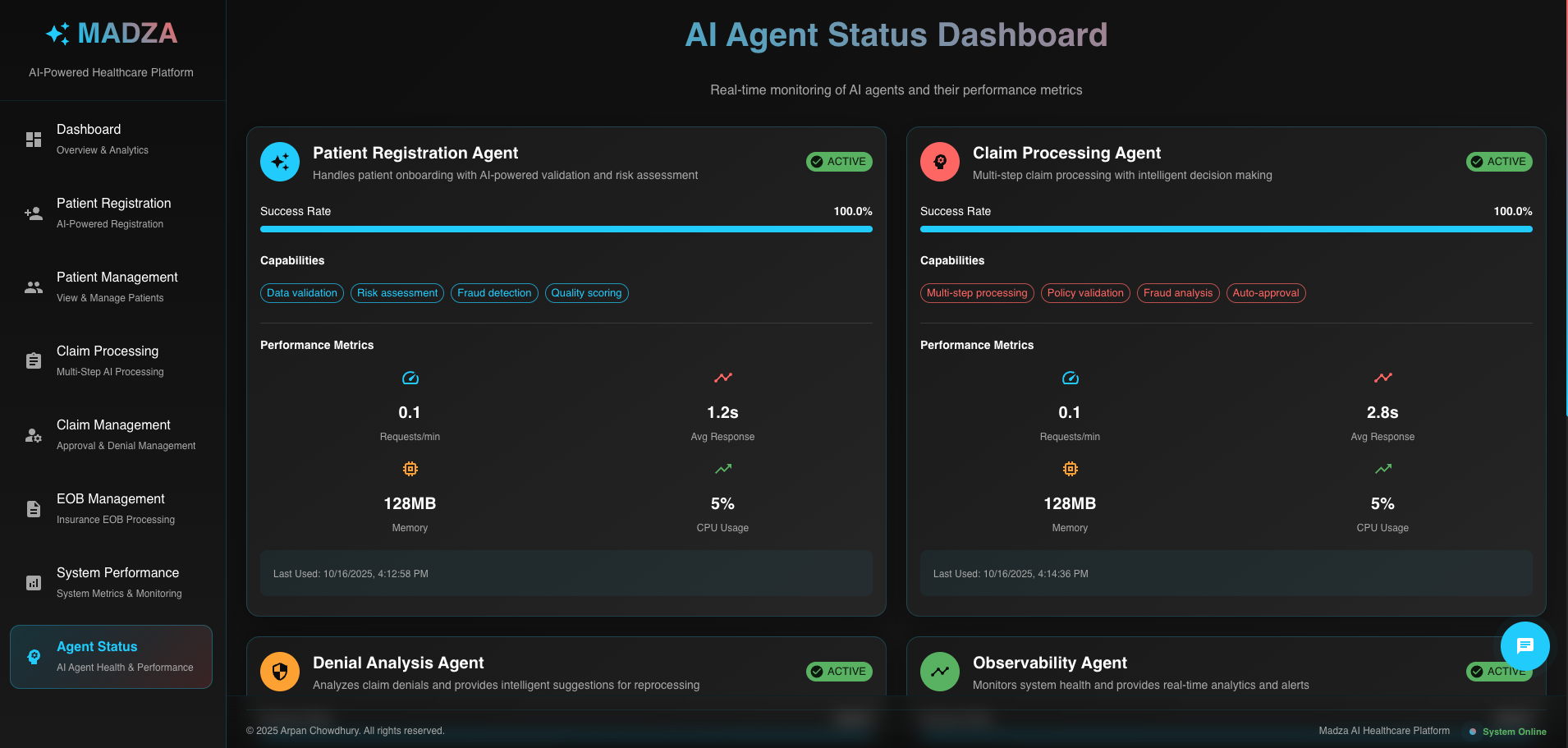Viewport: 1568px width, 748px height.
Task: Click Claim Processing Agent success rate bar
Action: tap(1226, 229)
